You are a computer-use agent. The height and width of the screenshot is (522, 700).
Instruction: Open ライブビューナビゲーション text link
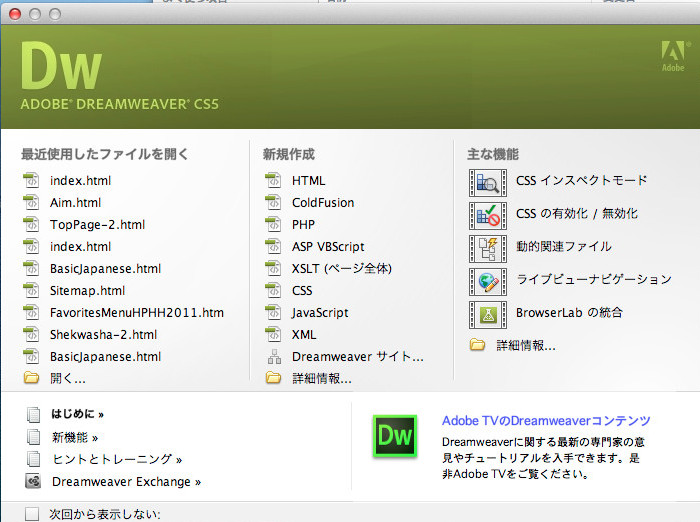click(x=594, y=280)
